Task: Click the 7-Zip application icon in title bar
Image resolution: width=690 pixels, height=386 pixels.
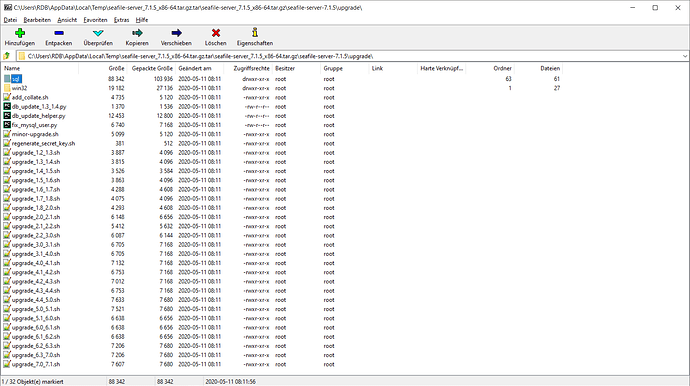Action: point(7,7)
